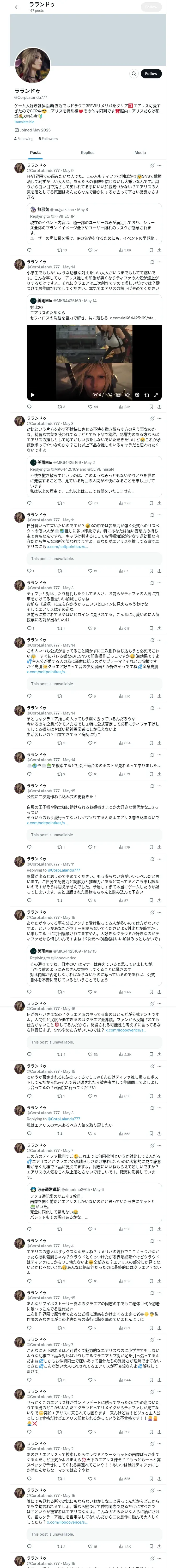View analytics for the post with 3.6K views
This screenshot has width=176, height=1568.
pyautogui.click(x=124, y=250)
